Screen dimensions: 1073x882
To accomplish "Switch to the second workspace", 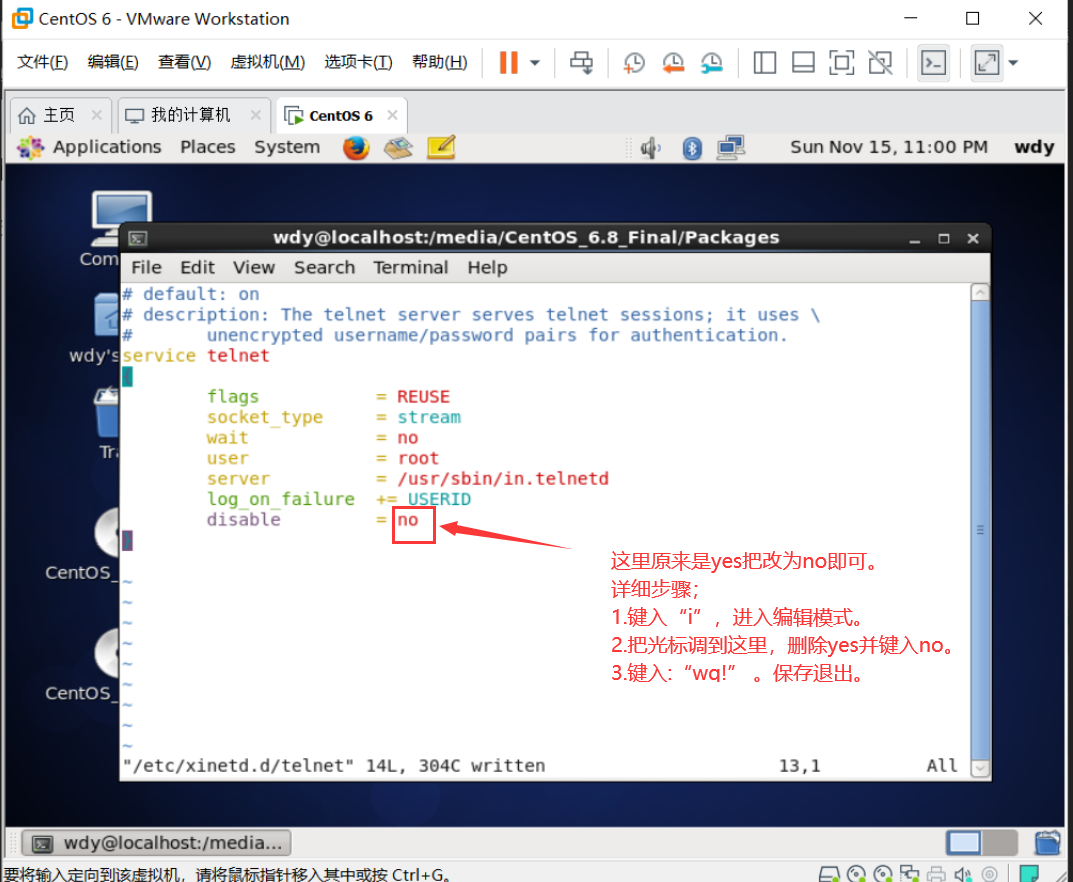I will click(x=999, y=843).
